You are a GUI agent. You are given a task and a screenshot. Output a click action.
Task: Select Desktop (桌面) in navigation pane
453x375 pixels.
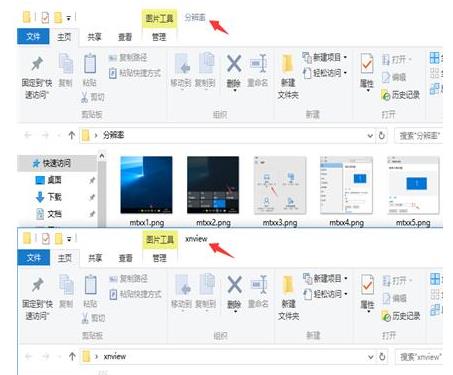click(48, 180)
